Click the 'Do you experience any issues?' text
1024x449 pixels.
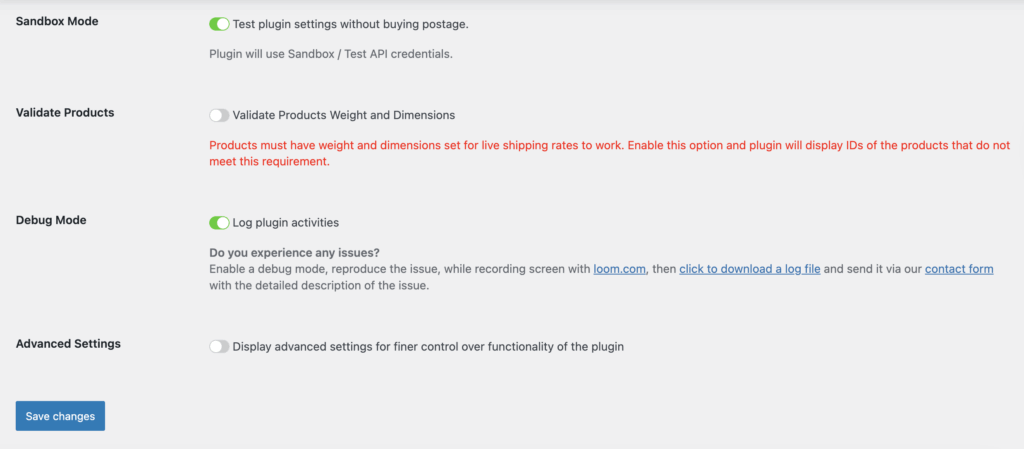pos(295,252)
